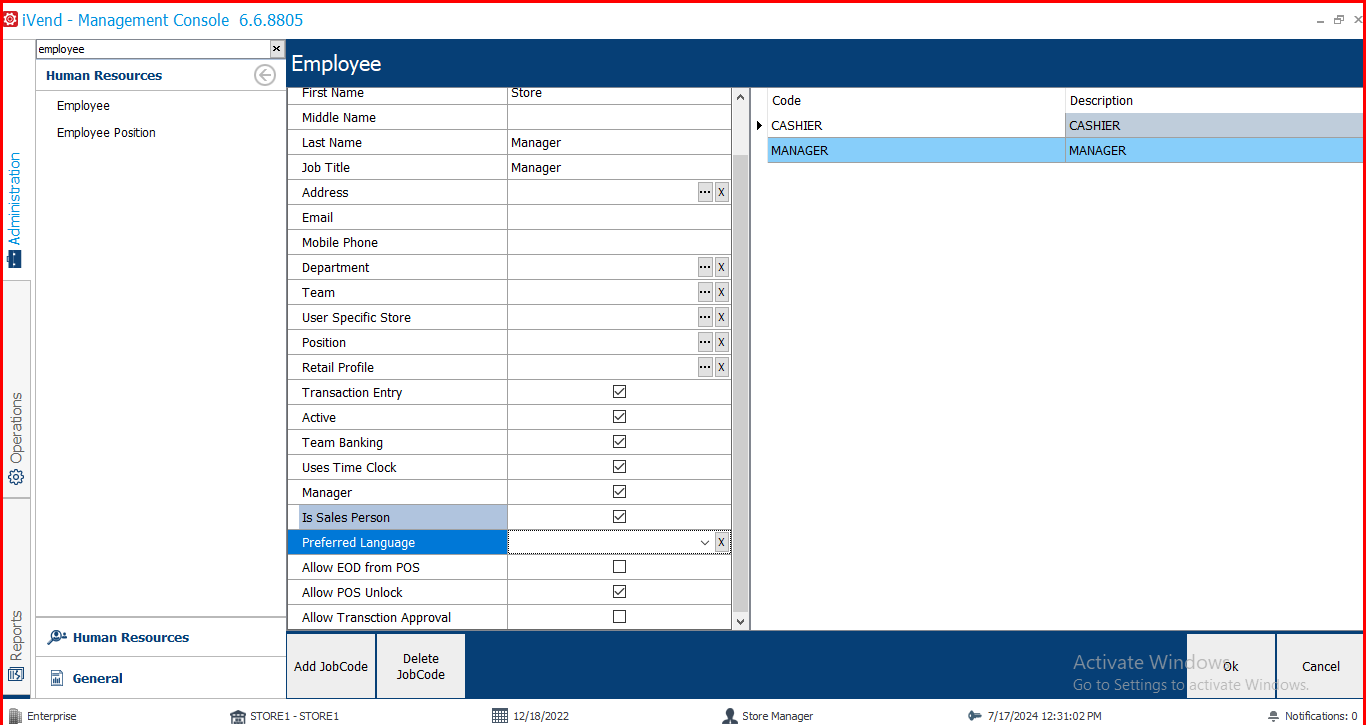Open the User Specific Store lookup button

705,317
